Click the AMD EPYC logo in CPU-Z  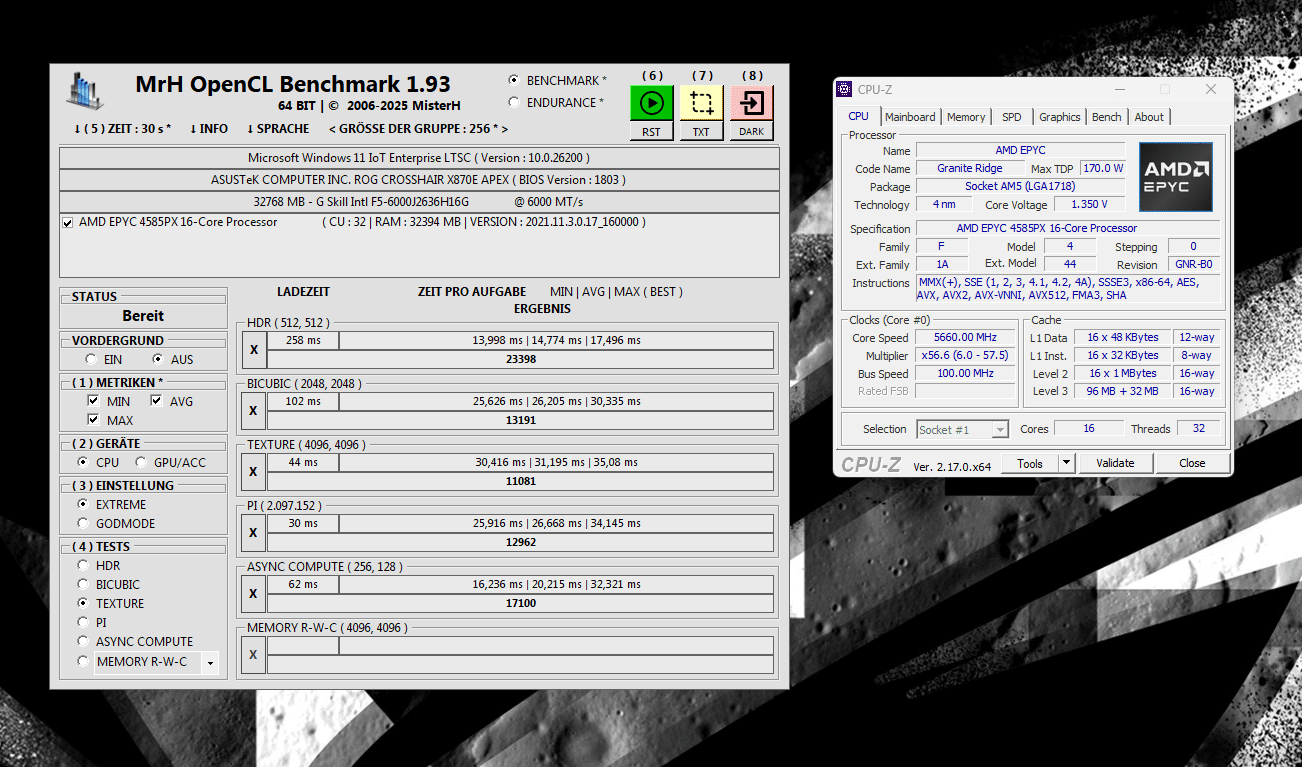1175,176
